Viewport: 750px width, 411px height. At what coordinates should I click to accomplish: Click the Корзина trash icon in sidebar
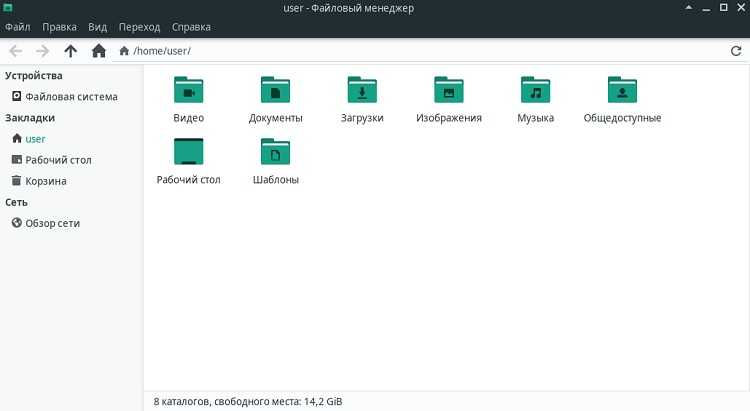pyautogui.click(x=16, y=180)
